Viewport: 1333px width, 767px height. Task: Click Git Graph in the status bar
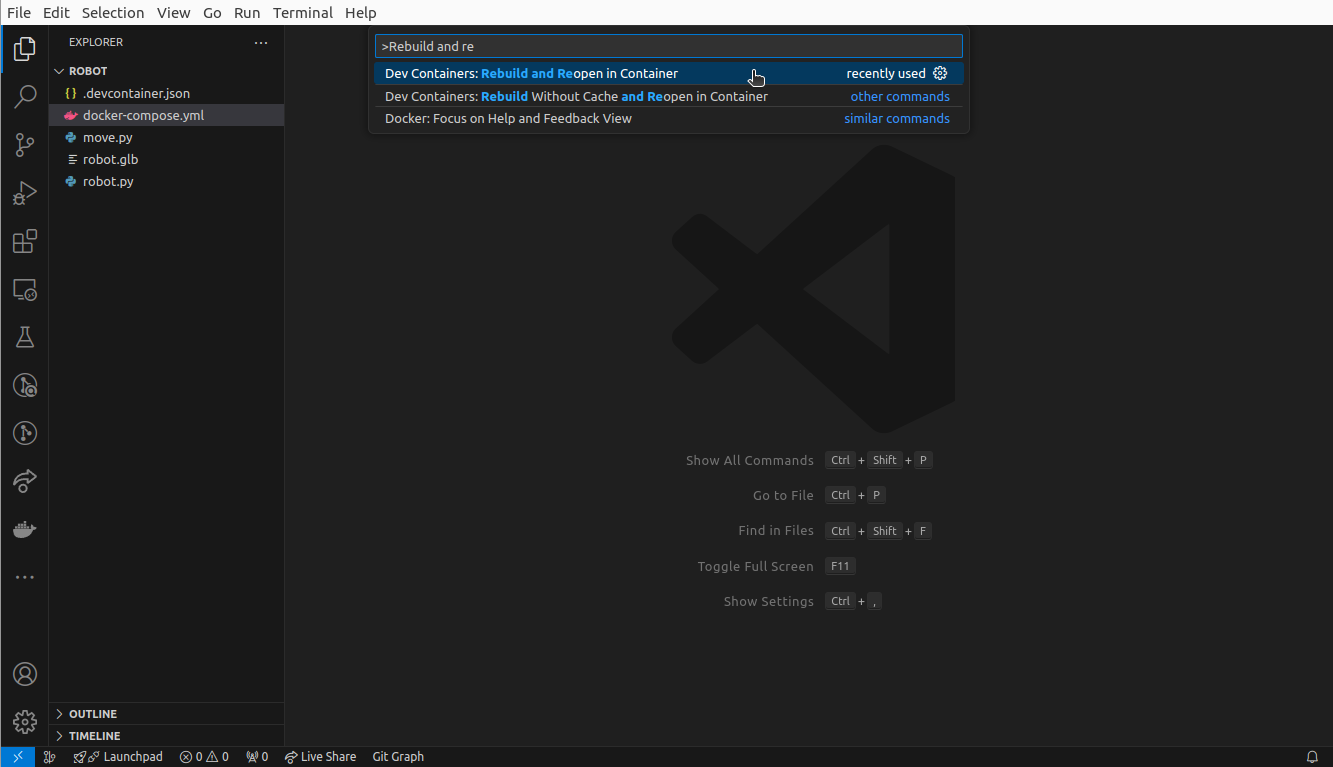coord(398,757)
